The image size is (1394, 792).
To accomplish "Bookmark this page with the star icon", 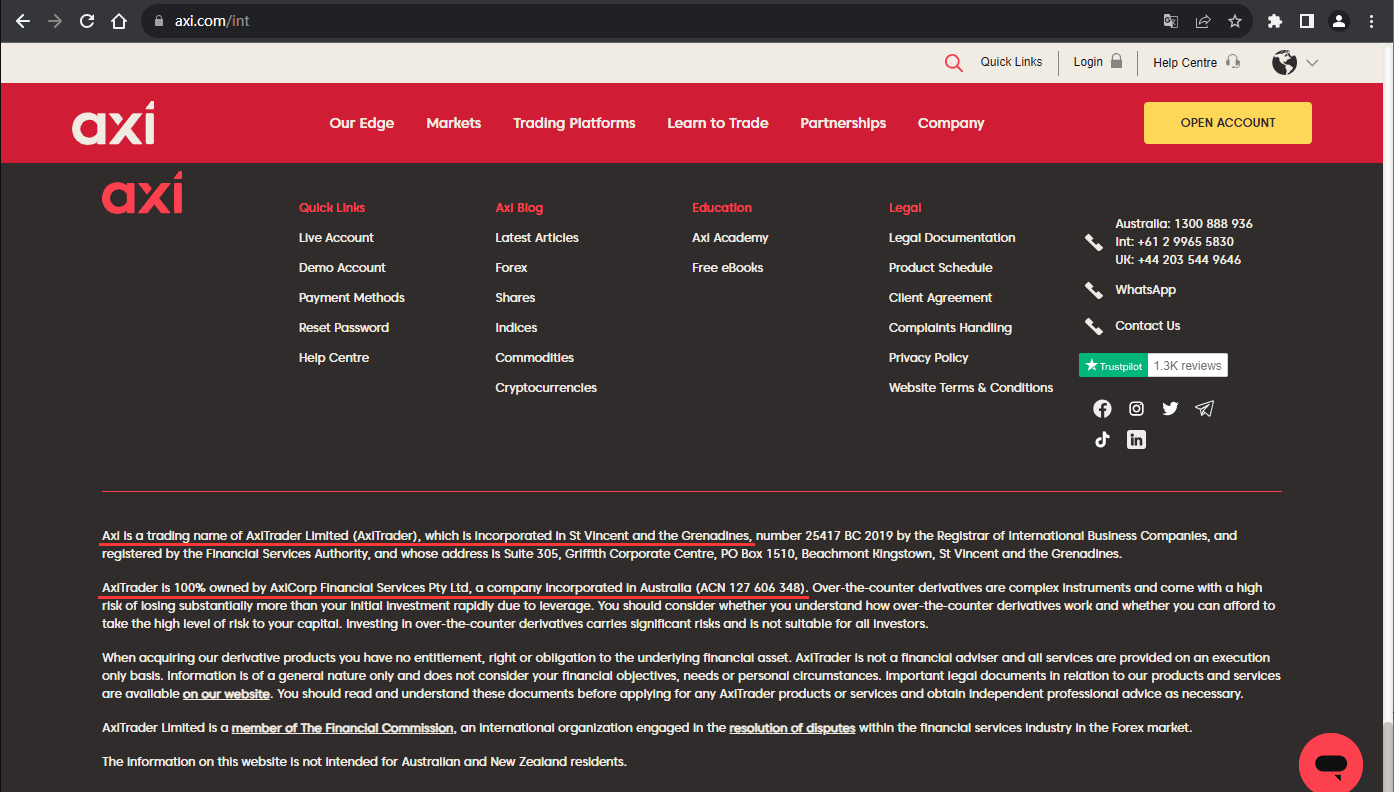I will 1235,21.
